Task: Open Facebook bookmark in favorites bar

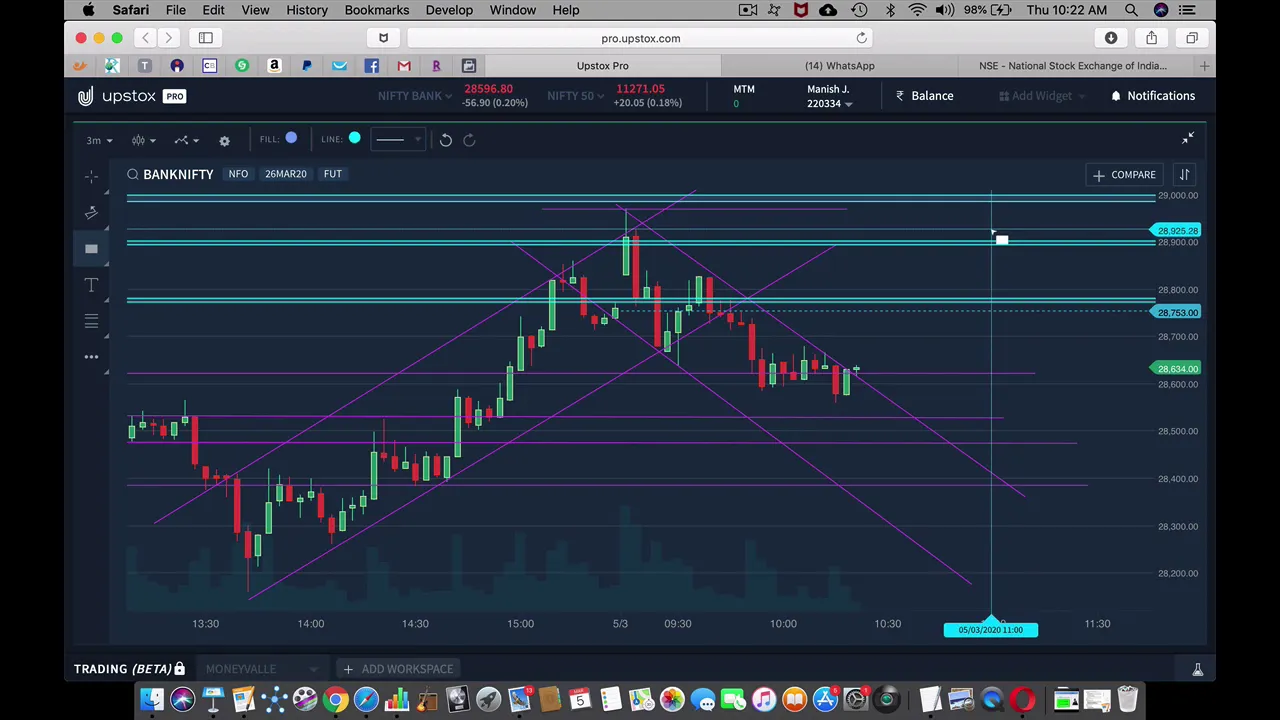Action: click(x=371, y=66)
